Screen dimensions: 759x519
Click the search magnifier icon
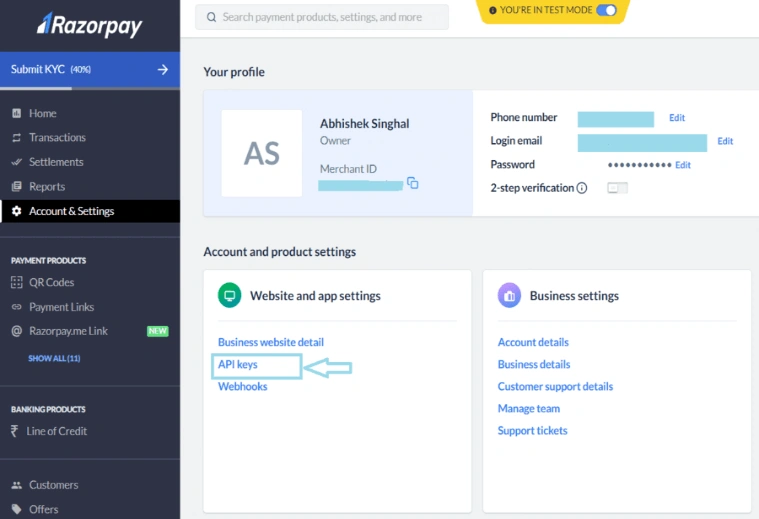(212, 17)
